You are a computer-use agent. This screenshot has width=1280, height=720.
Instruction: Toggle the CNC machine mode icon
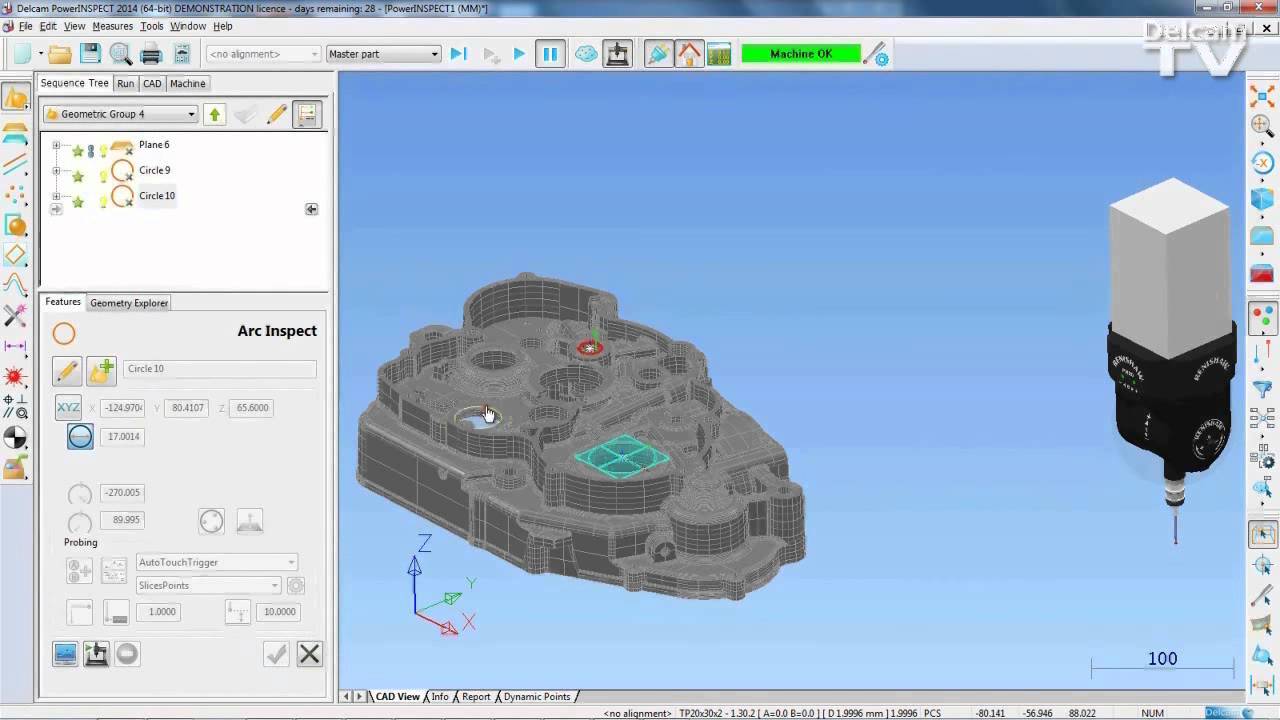point(618,54)
